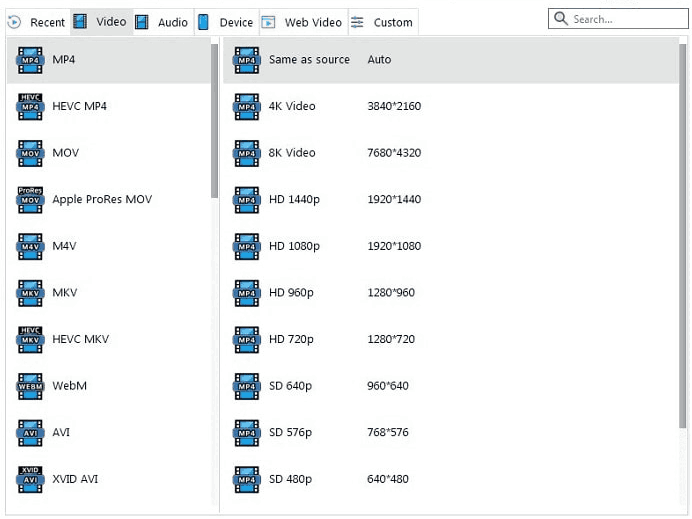Click the MP4 format icon in format list
The width and height of the screenshot is (692, 519).
click(x=30, y=60)
